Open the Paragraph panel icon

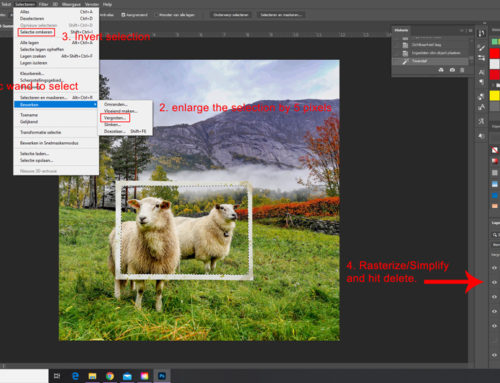pyautogui.click(x=481, y=82)
